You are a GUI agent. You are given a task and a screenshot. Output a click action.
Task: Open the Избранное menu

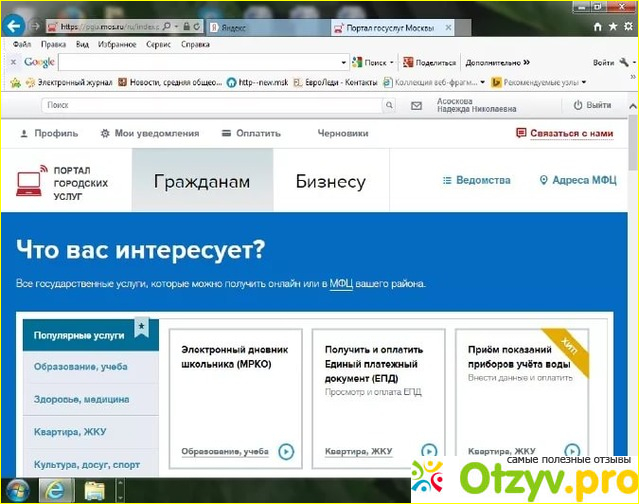click(x=119, y=45)
